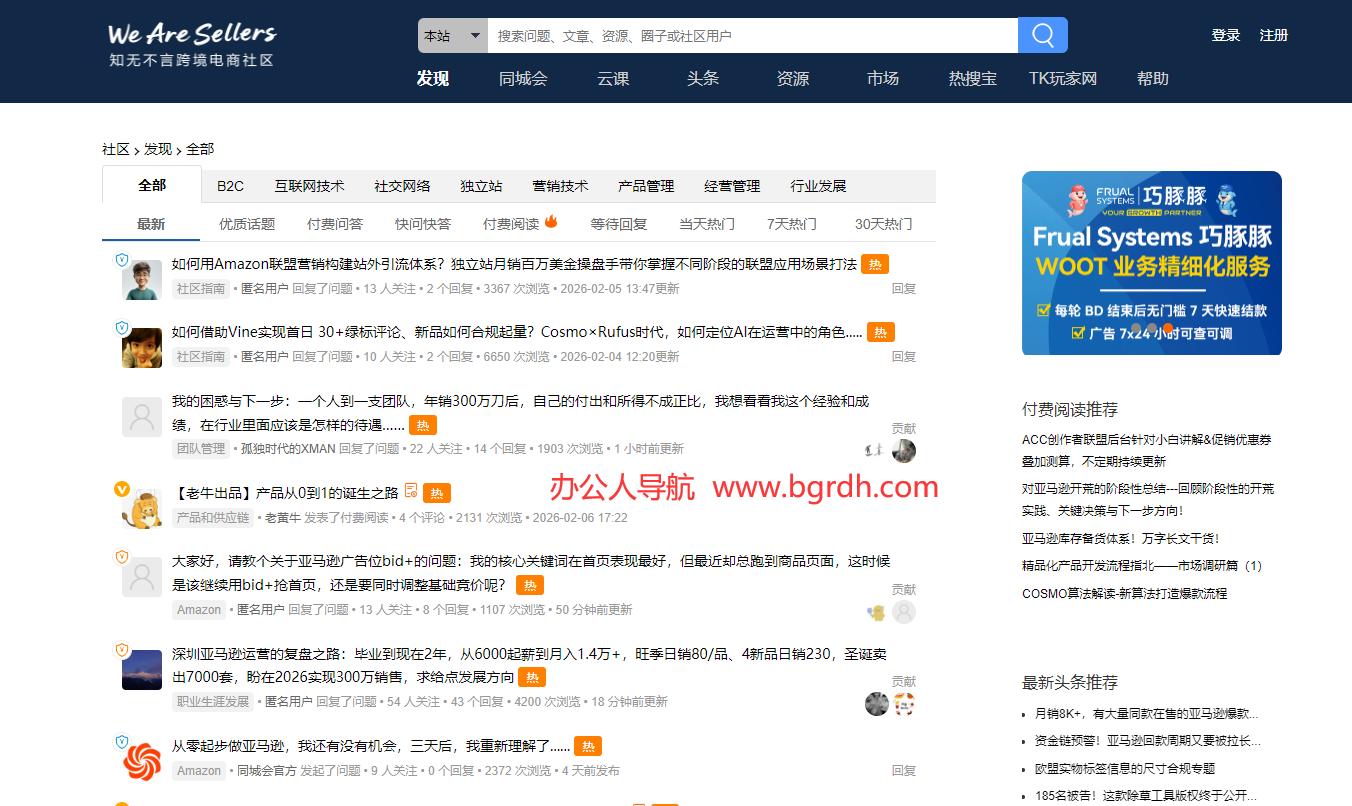
Task: Select the 全部 category tab
Action: pos(152,186)
